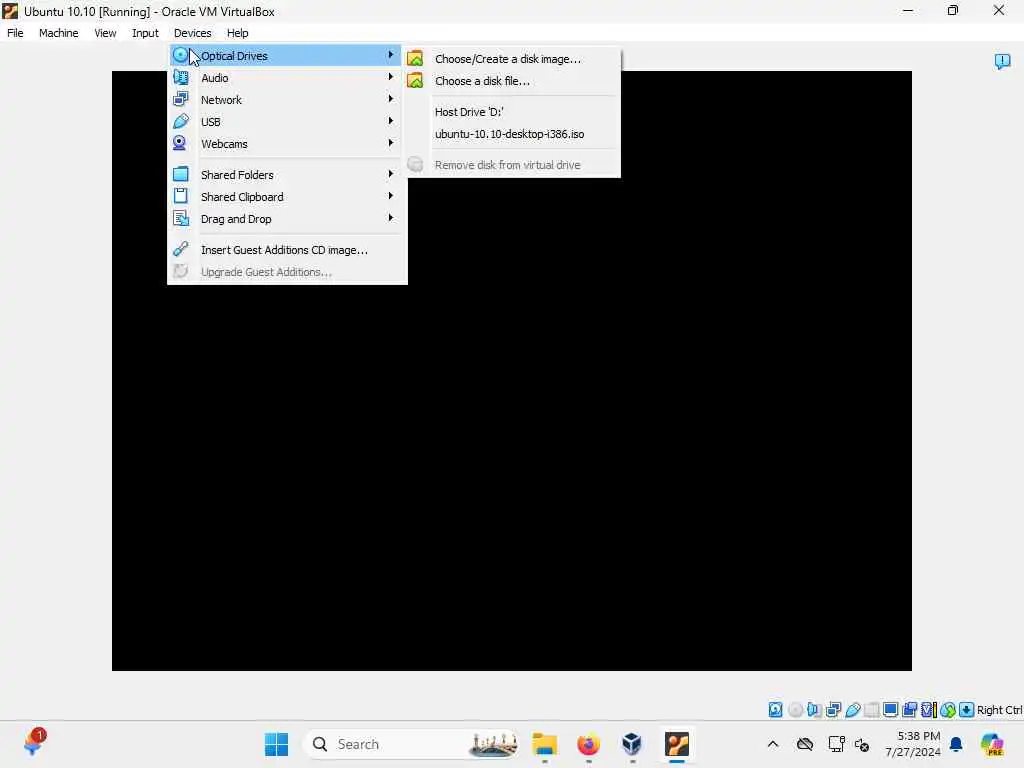Screen dimensions: 1024x768
Task: Click Remove disk from virtual drive
Action: pos(512,165)
